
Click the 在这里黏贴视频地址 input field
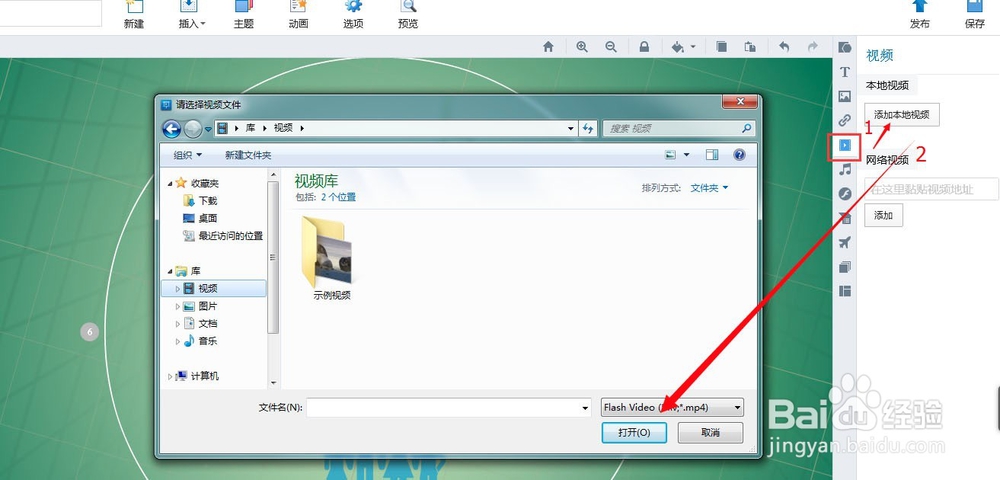click(931, 189)
